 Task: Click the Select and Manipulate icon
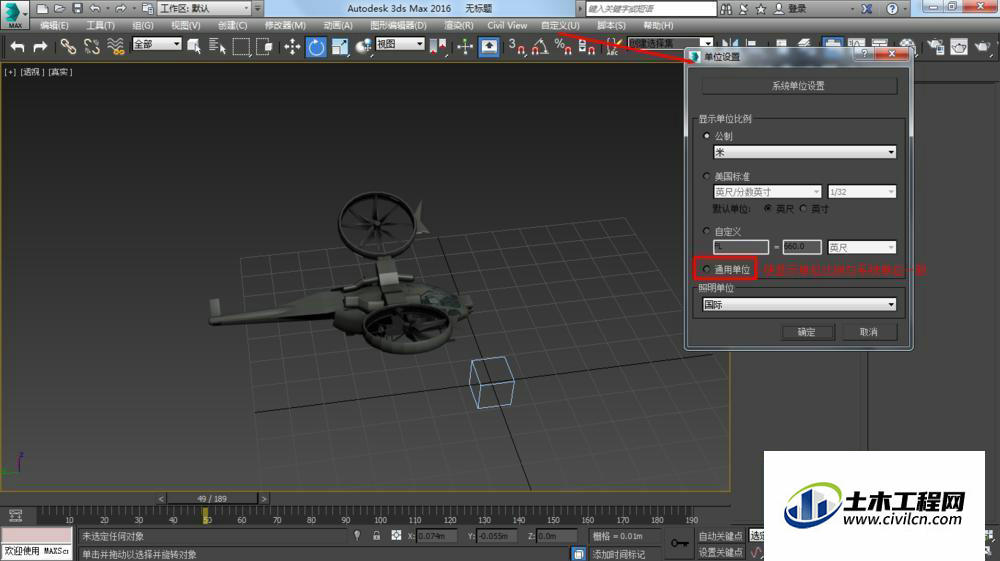click(465, 47)
